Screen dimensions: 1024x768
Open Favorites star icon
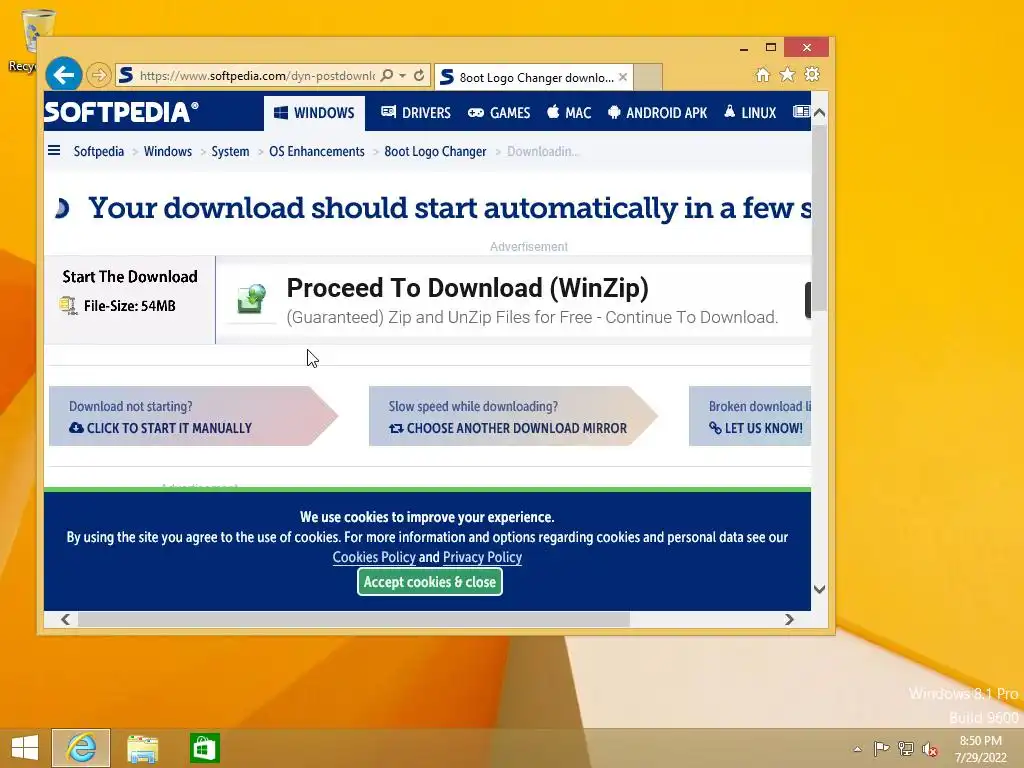pos(788,75)
